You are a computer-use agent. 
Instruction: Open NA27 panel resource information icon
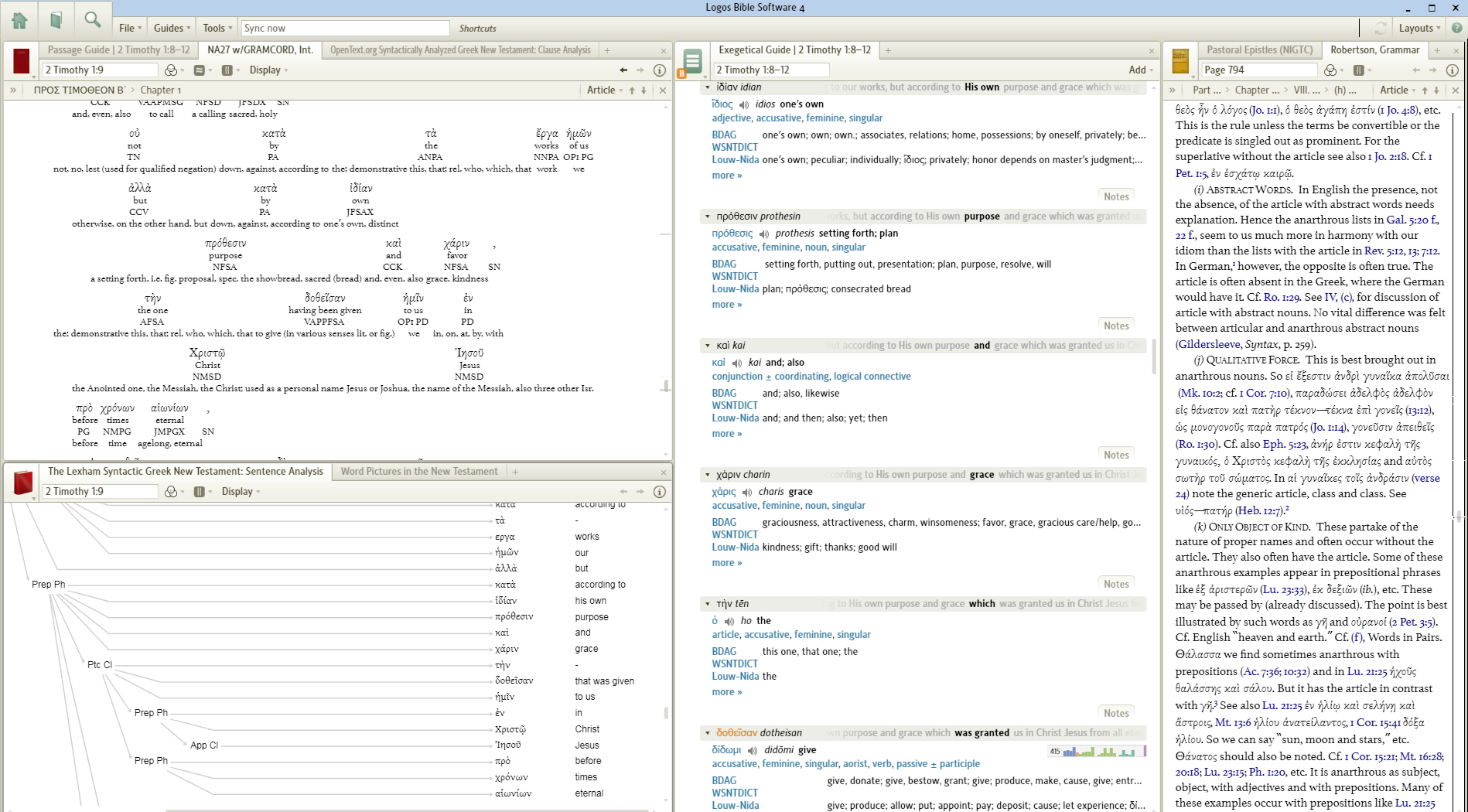(x=660, y=70)
